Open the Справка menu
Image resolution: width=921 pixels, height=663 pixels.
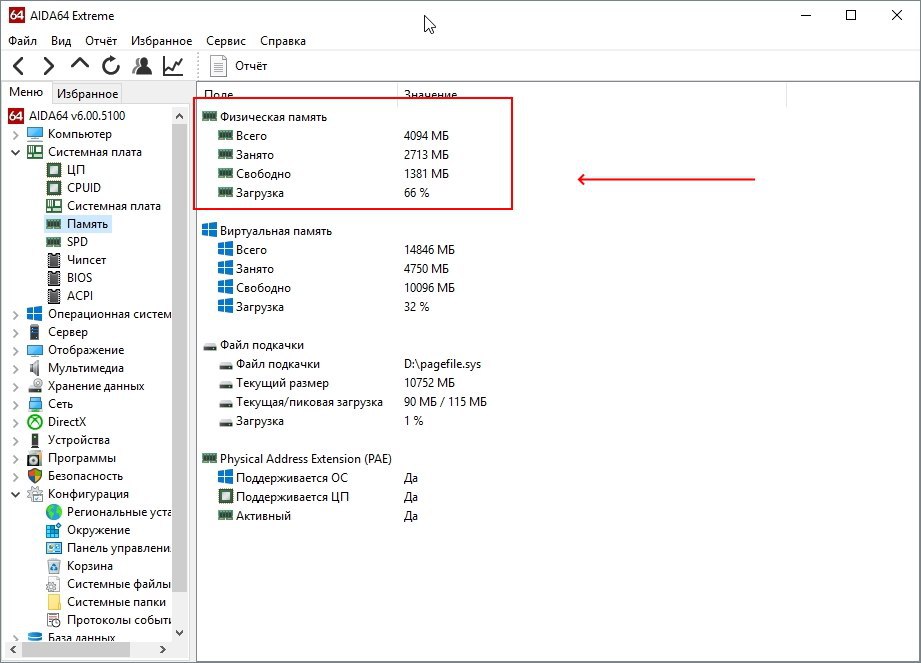pos(283,41)
